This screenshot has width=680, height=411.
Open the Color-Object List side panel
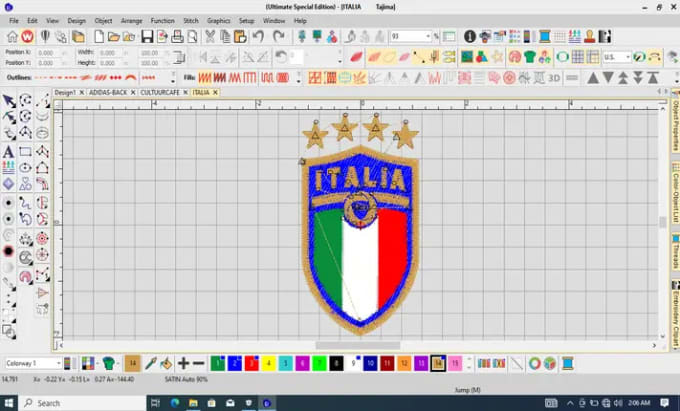tap(675, 193)
